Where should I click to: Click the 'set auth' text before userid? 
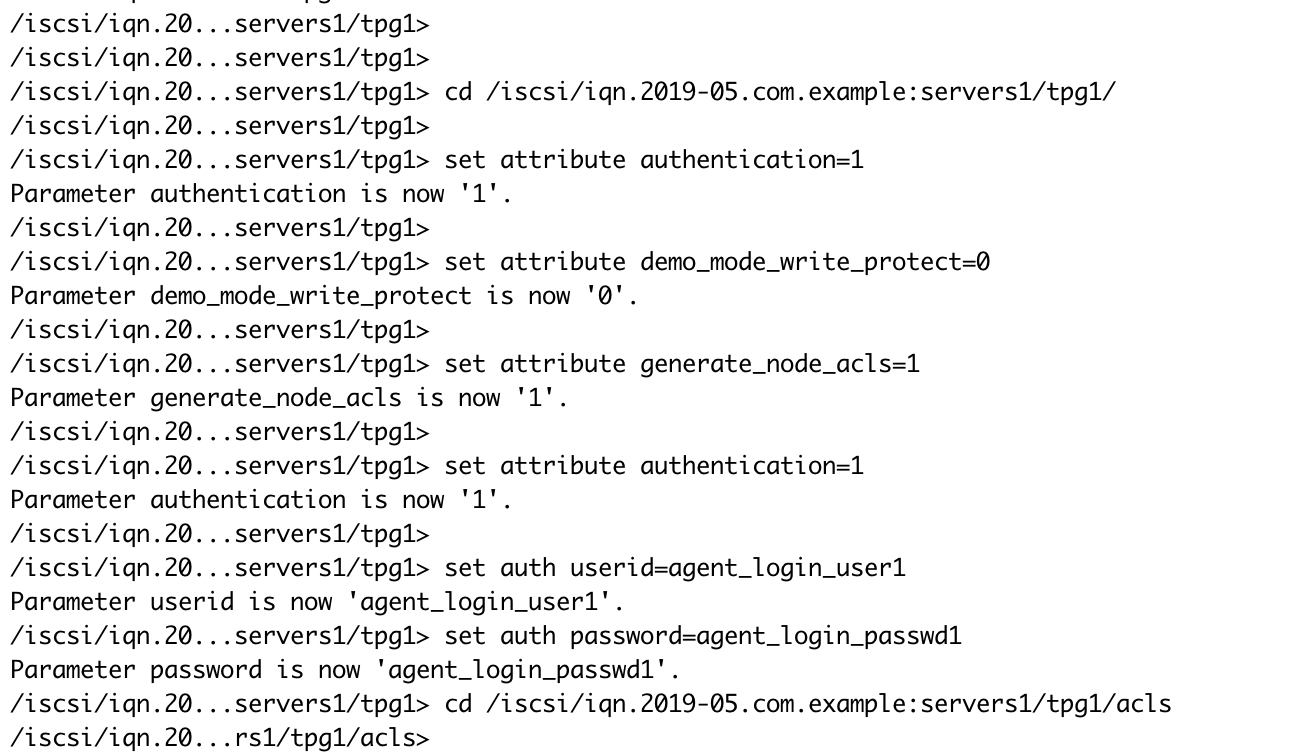[x=500, y=569]
